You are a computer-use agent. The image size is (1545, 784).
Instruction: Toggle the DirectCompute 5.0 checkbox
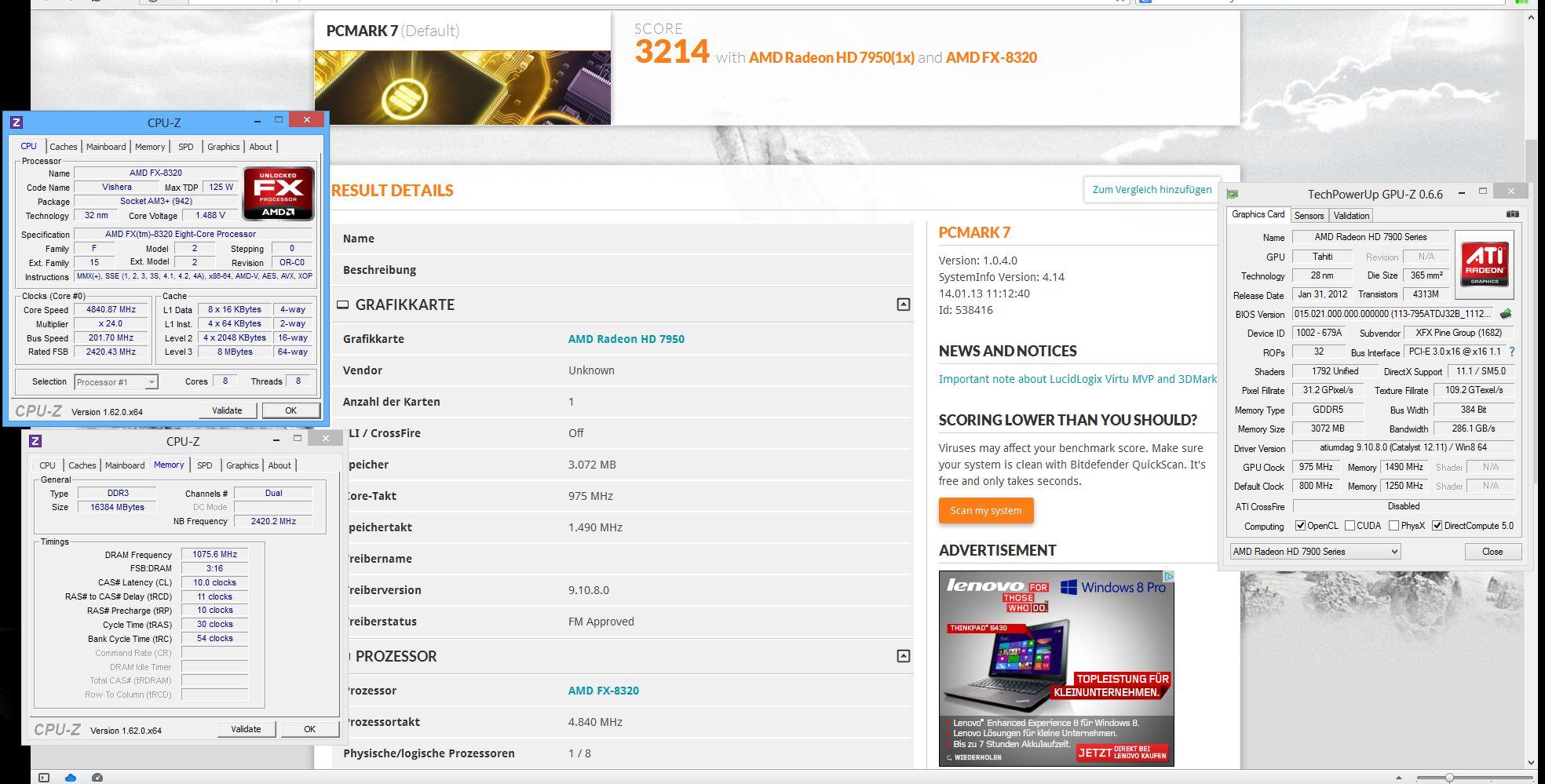[1437, 526]
